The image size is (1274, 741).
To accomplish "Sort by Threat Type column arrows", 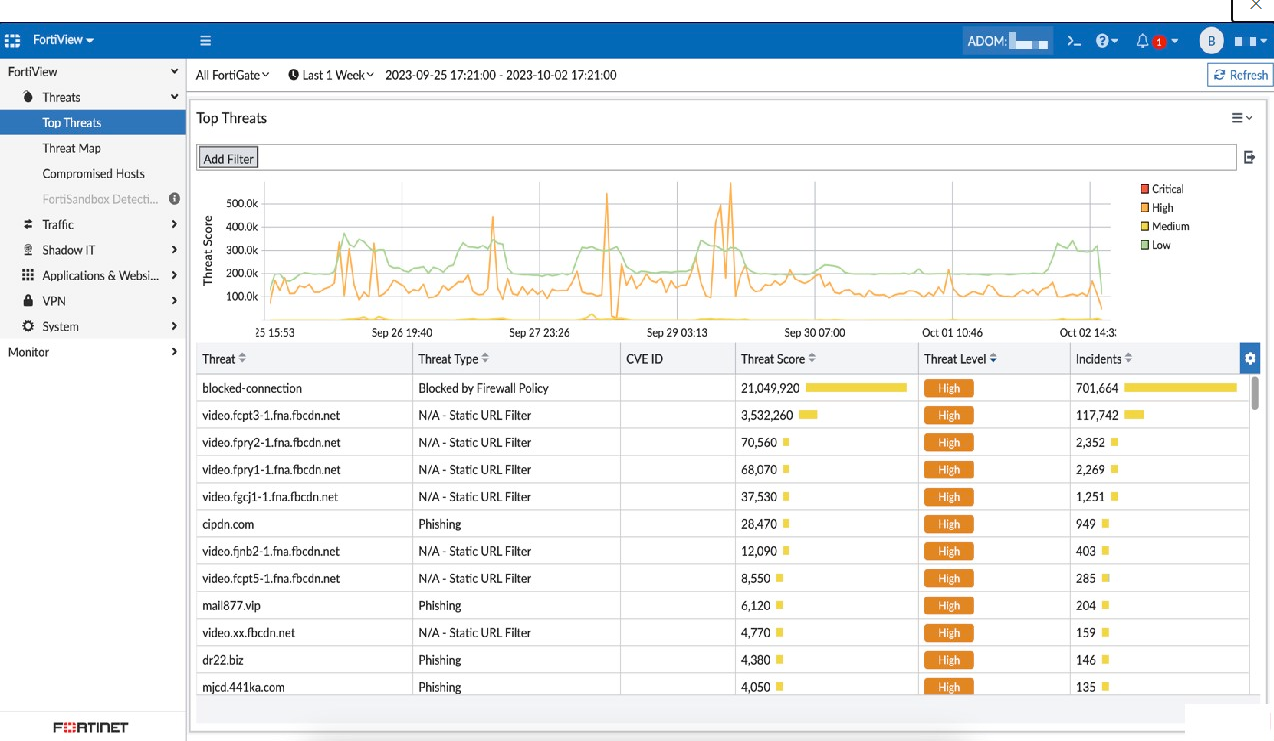I will tap(486, 359).
